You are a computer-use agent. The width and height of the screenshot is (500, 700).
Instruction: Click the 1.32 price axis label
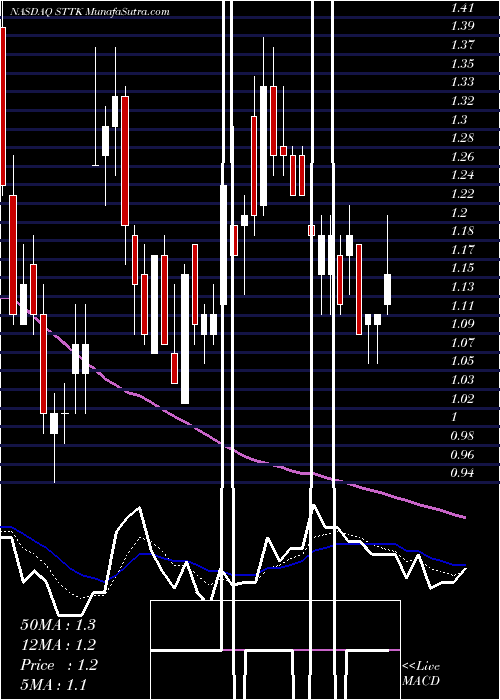pyautogui.click(x=462, y=100)
